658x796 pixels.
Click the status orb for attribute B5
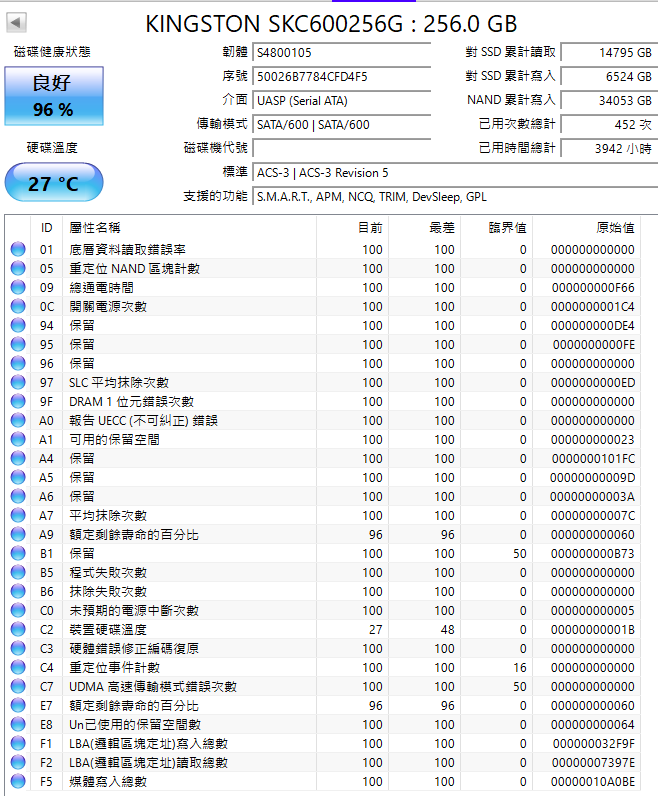point(18,572)
